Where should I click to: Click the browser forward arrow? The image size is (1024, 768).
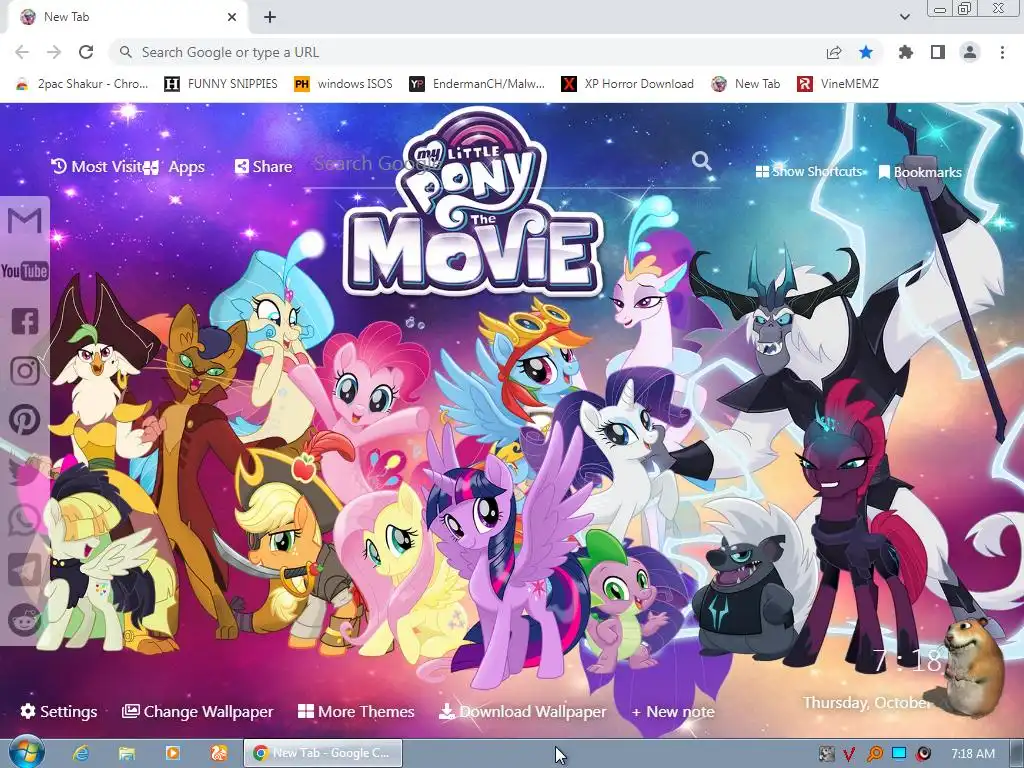click(54, 52)
